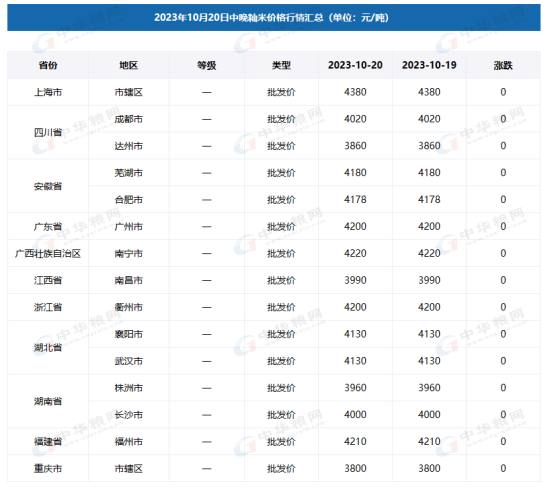Image resolution: width=554 pixels, height=488 pixels.
Task: Select the 安徽省 merged province cell
Action: tap(48, 186)
